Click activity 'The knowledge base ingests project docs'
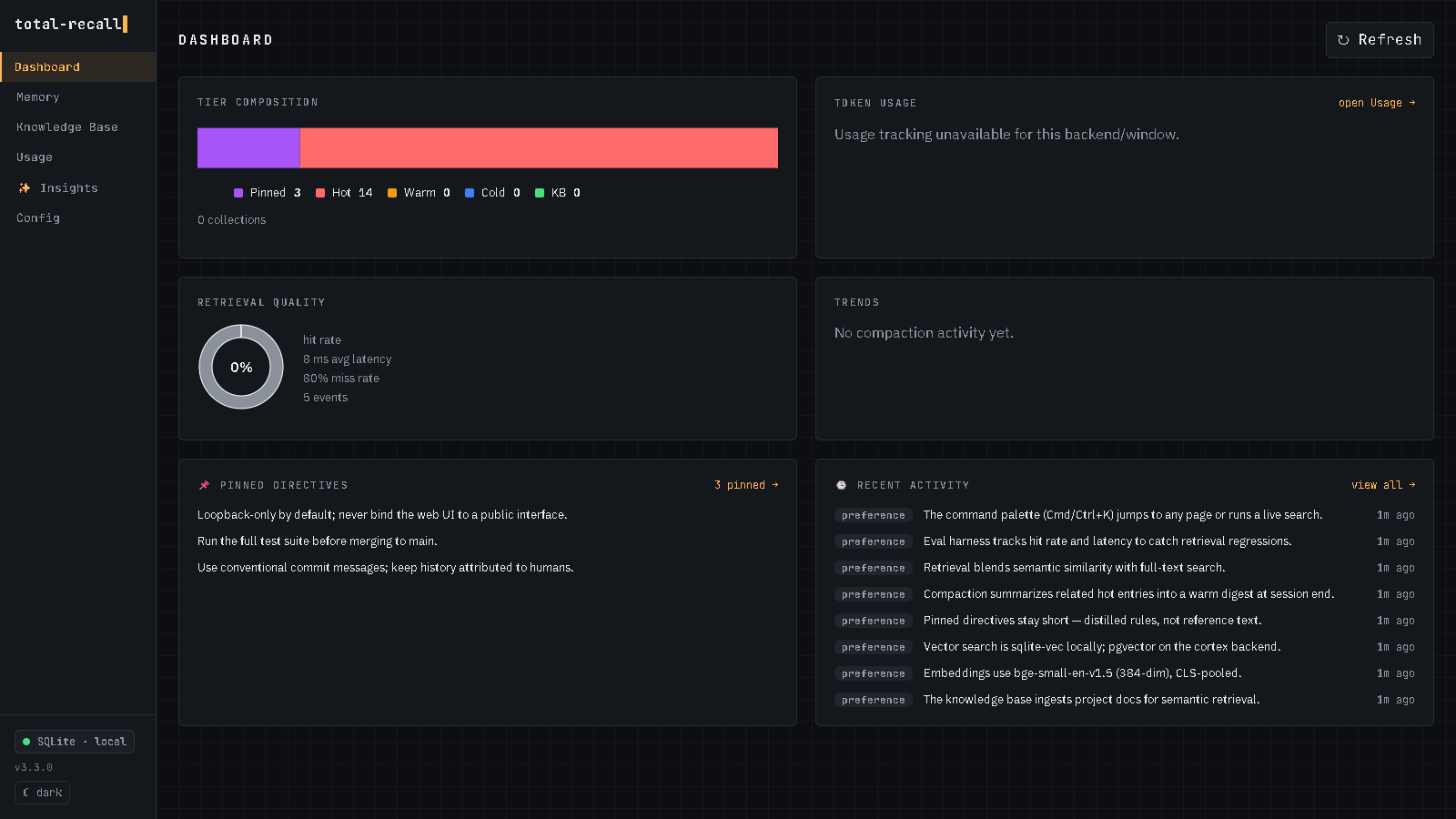The width and height of the screenshot is (1456, 819). click(1092, 700)
